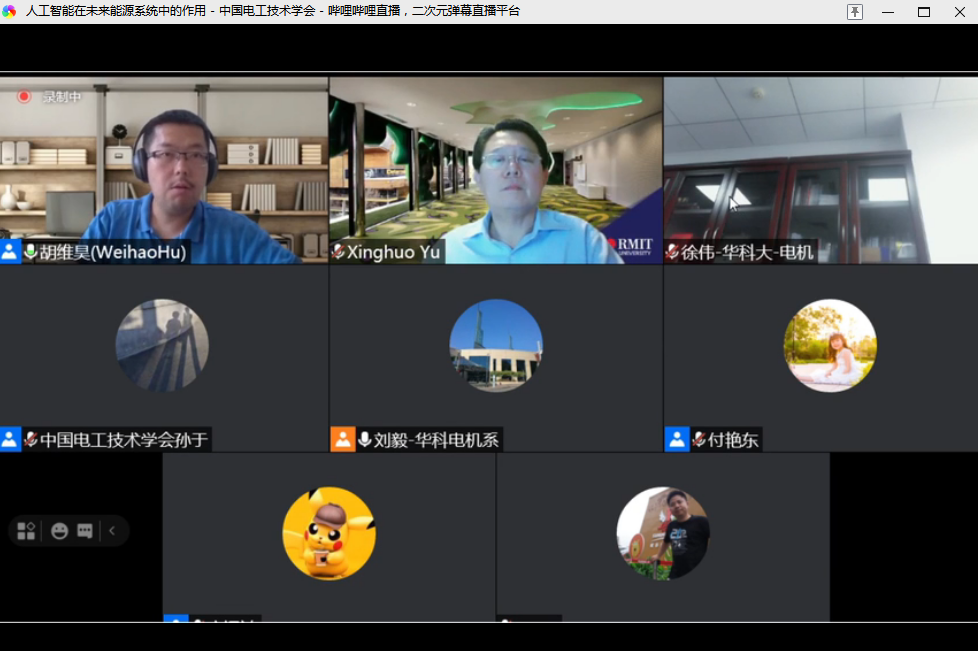Click blue user icon beside 胡维昊(WeihaoHu)

10,252
